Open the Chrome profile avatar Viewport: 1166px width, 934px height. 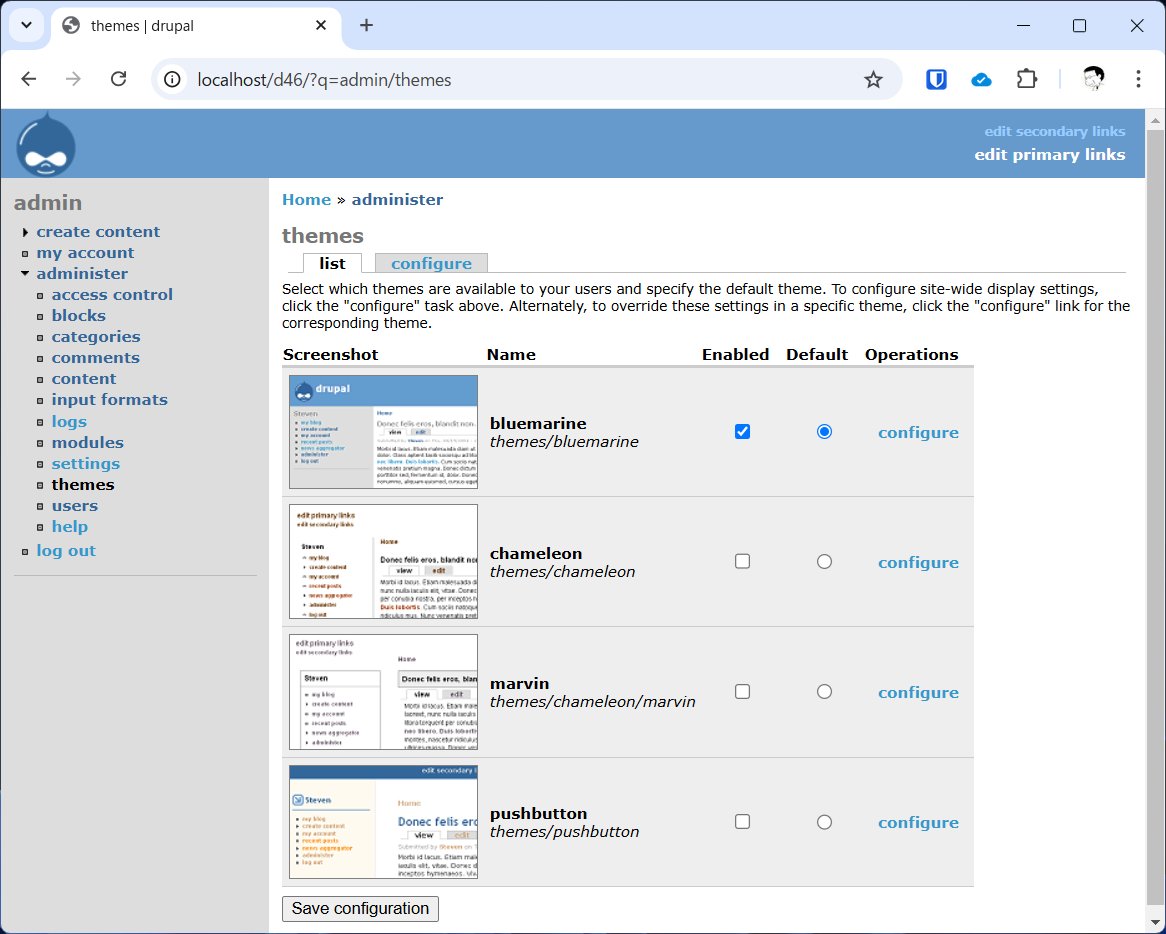point(1093,79)
